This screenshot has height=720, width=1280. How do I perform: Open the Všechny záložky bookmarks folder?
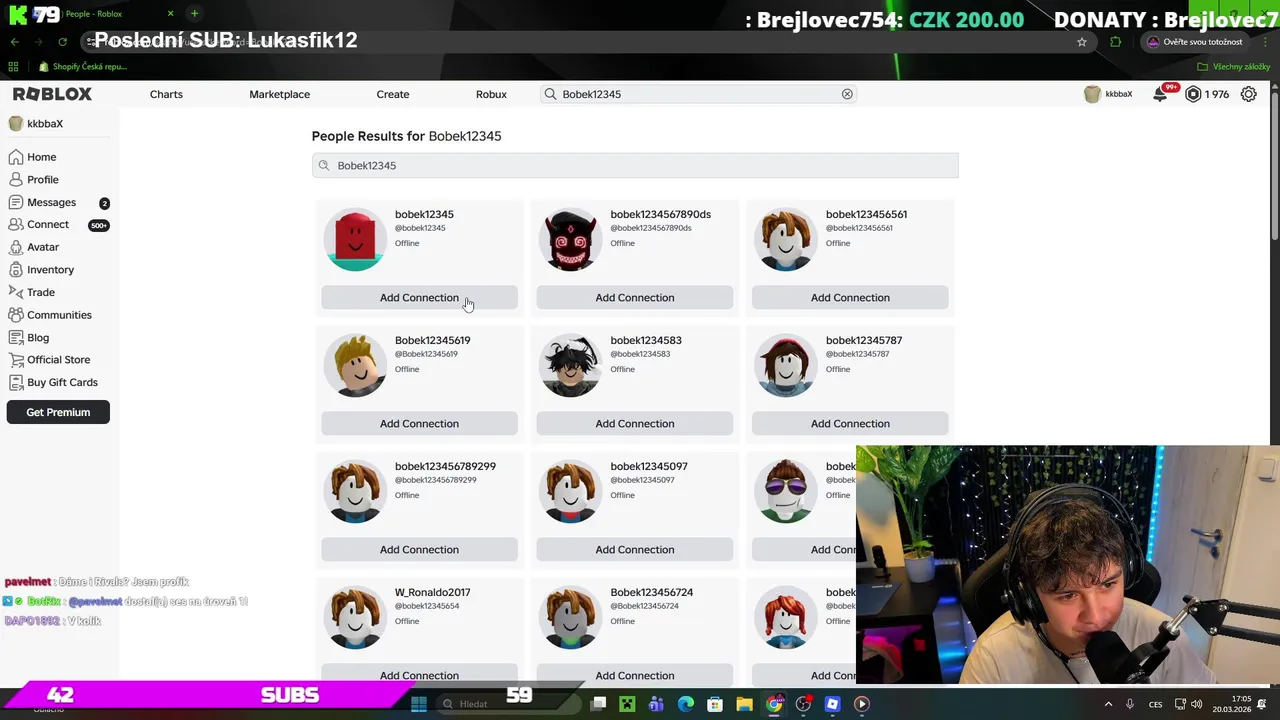1234,67
